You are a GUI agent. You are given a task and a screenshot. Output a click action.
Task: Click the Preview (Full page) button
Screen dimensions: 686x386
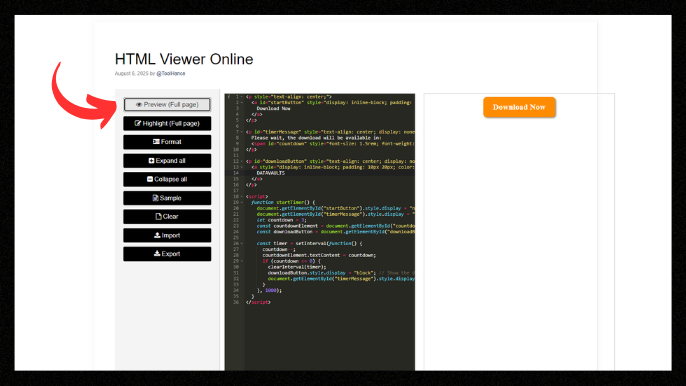click(x=167, y=105)
